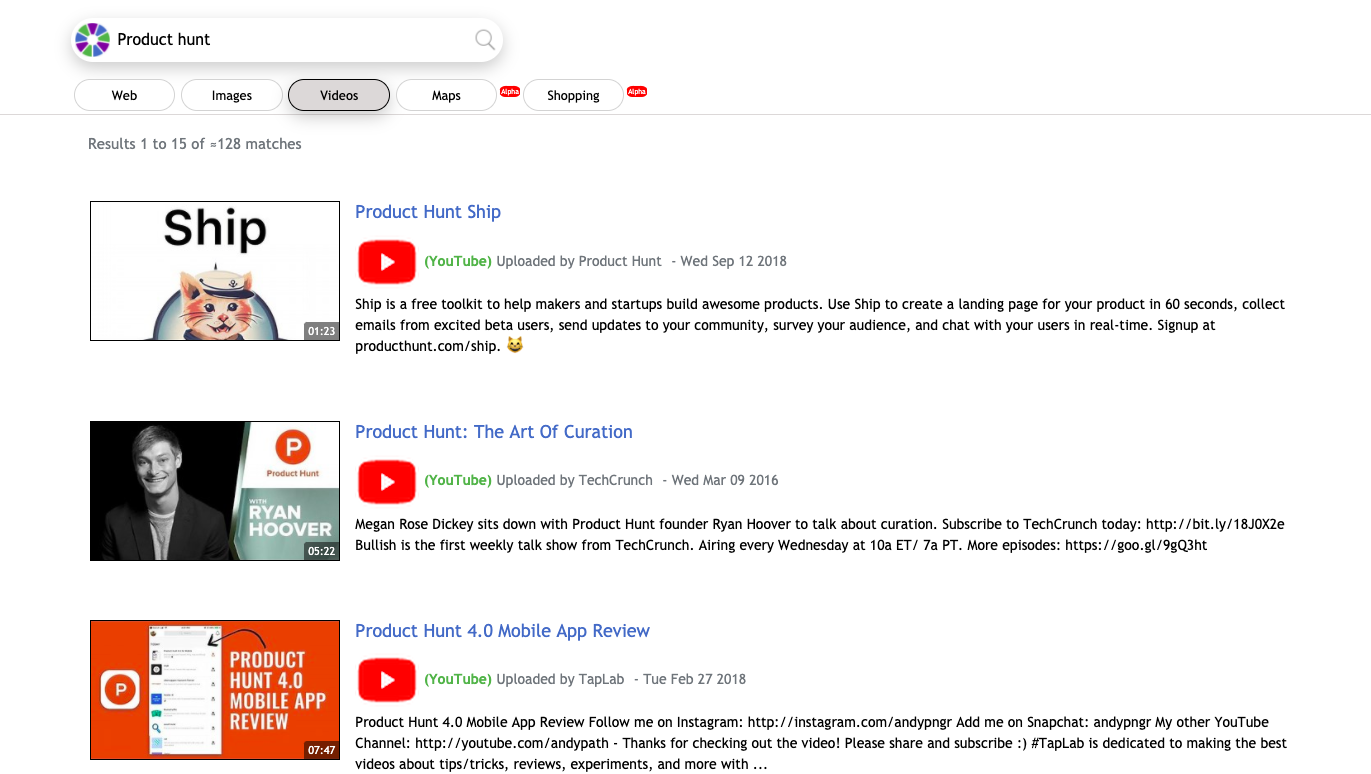Open the Product Hunt Ship video link

428,212
